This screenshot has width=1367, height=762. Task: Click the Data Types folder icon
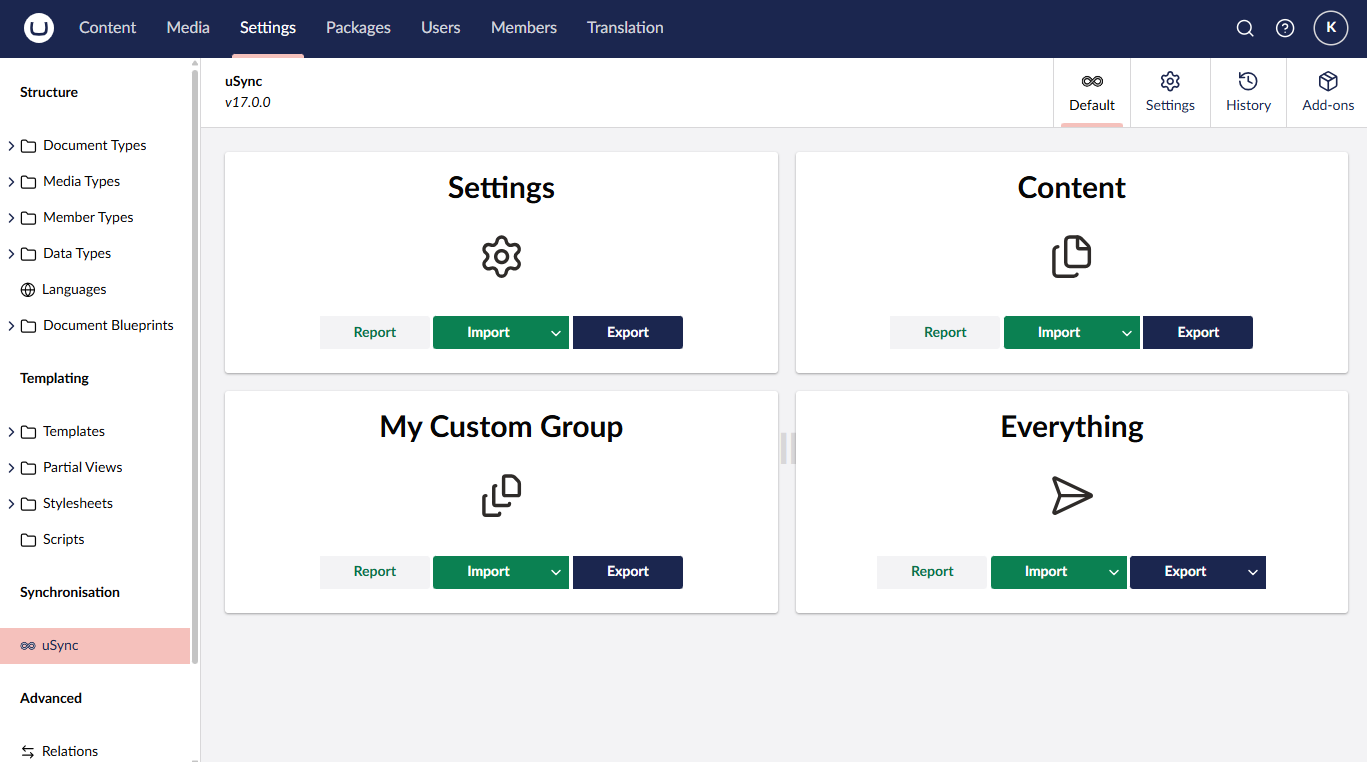(x=29, y=254)
